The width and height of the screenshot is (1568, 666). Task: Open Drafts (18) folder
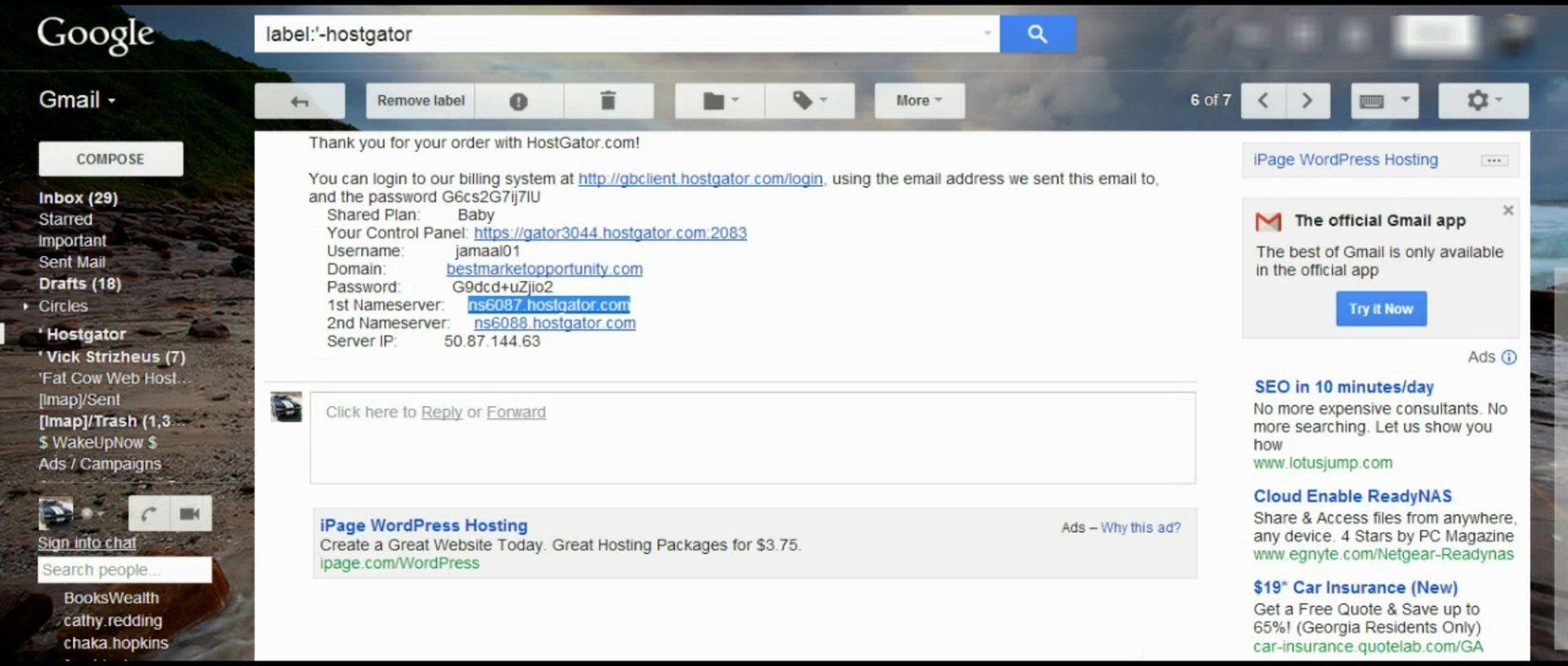click(x=80, y=284)
